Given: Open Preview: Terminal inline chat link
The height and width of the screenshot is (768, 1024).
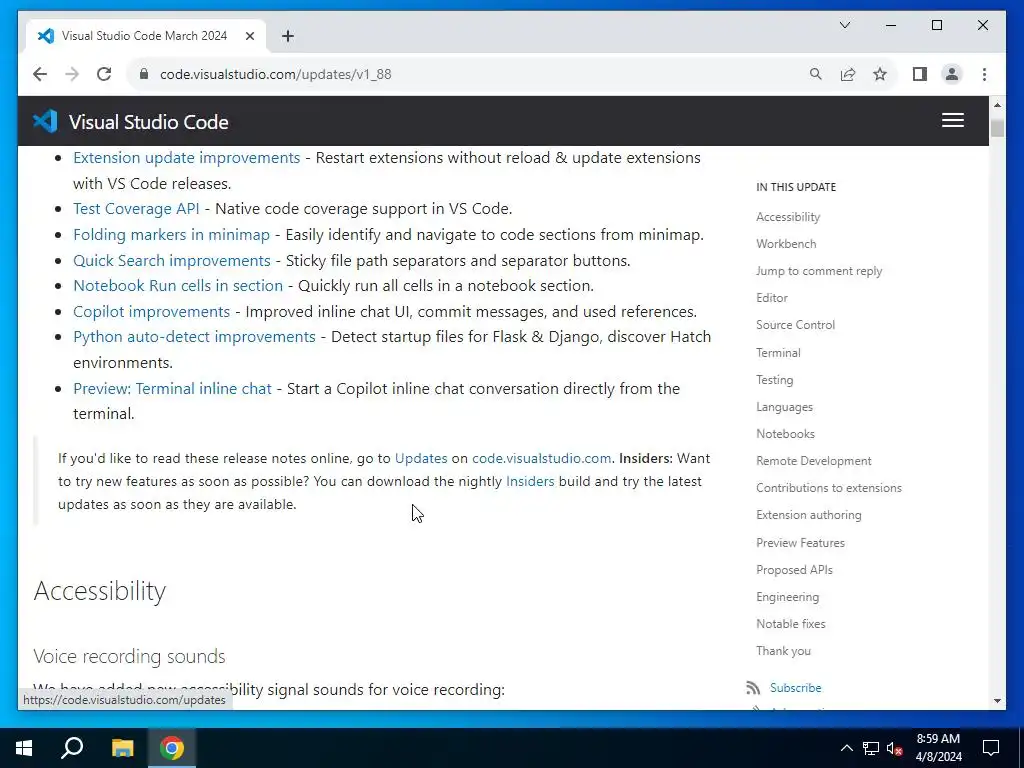Looking at the screenshot, I should tap(172, 388).
